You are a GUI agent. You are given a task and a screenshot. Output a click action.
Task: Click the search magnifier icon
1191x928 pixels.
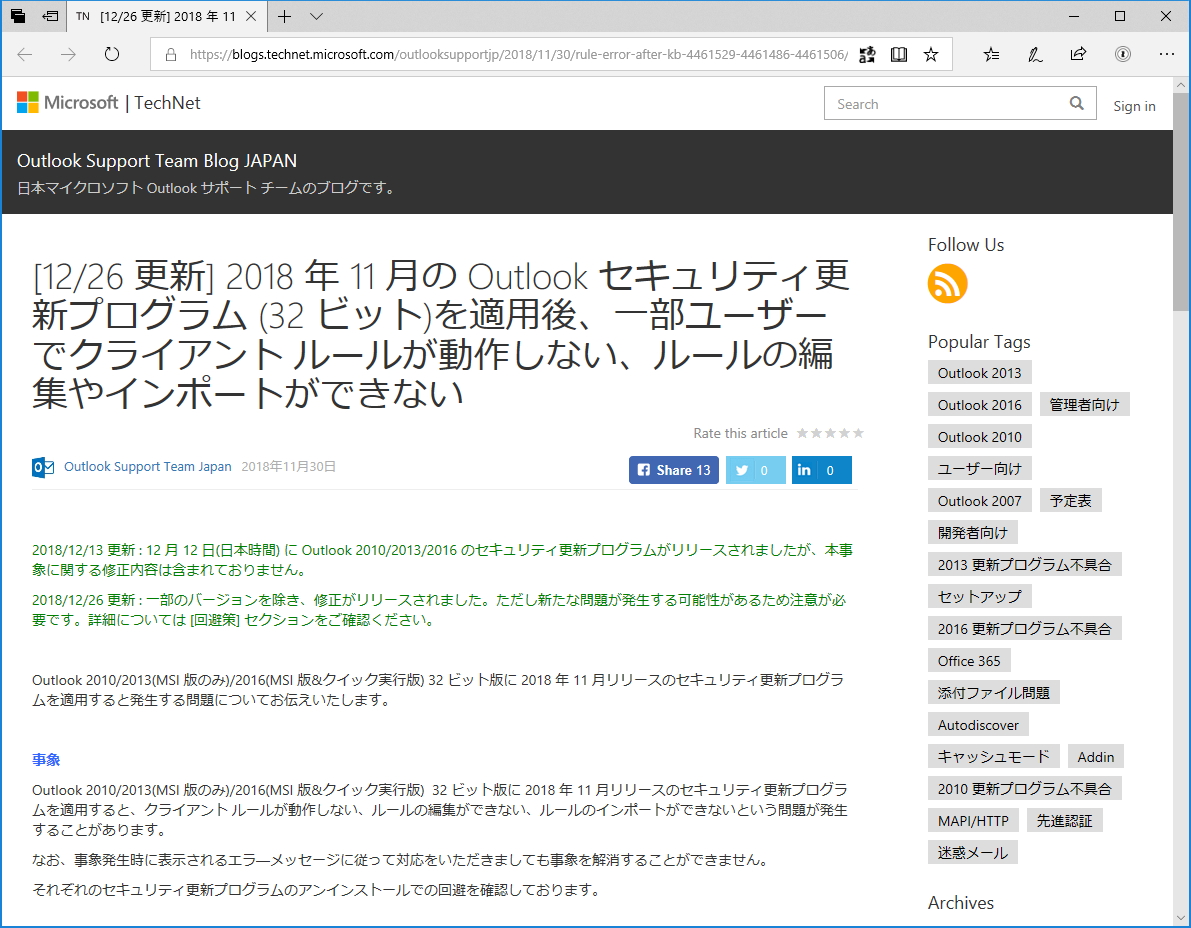(1077, 103)
